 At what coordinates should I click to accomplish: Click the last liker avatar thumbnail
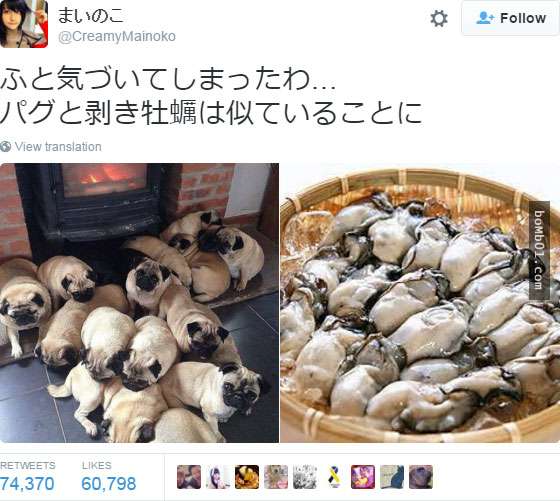coord(421,477)
